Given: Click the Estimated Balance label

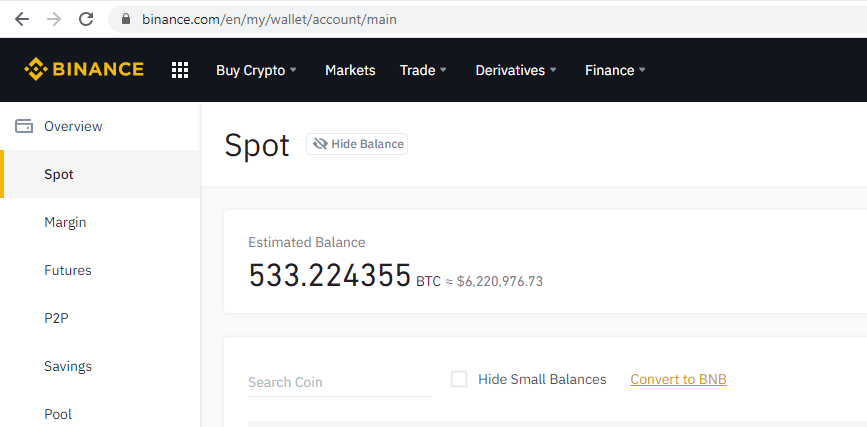Looking at the screenshot, I should coord(307,242).
